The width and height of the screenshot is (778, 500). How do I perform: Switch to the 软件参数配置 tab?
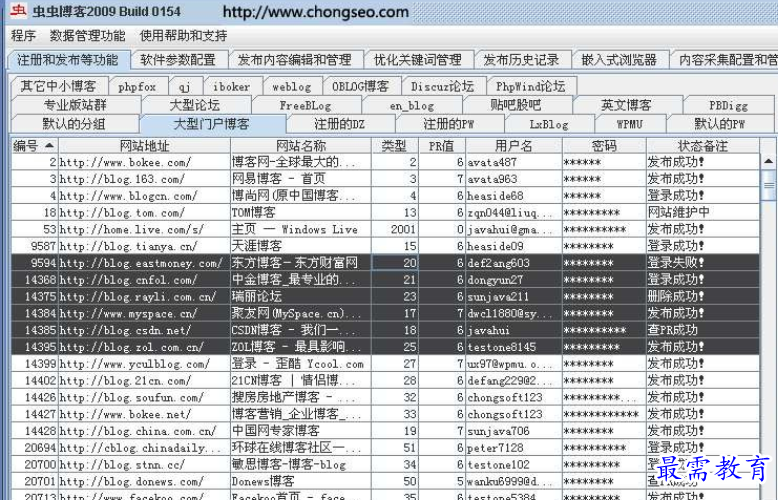click(178, 60)
